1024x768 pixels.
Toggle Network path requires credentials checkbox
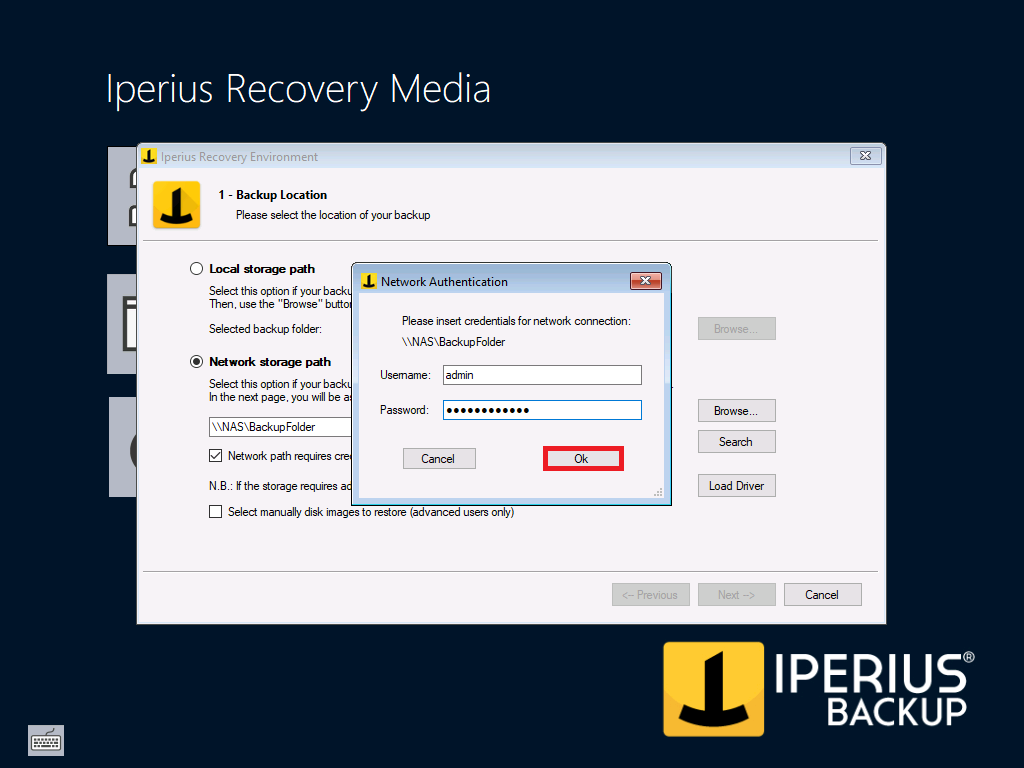[x=216, y=456]
